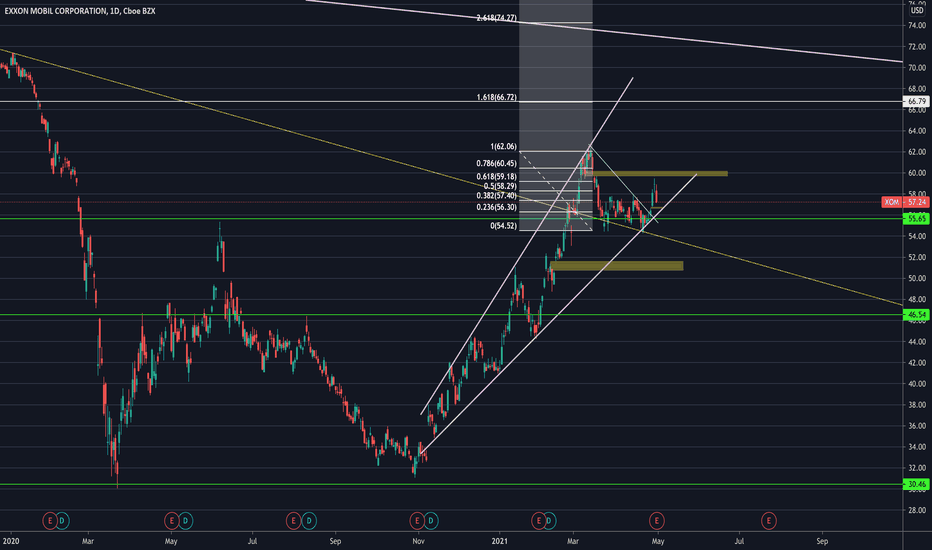Screen dimensions: 932x550
Task: Click the green 46.54 price level label
Action: 916,315
